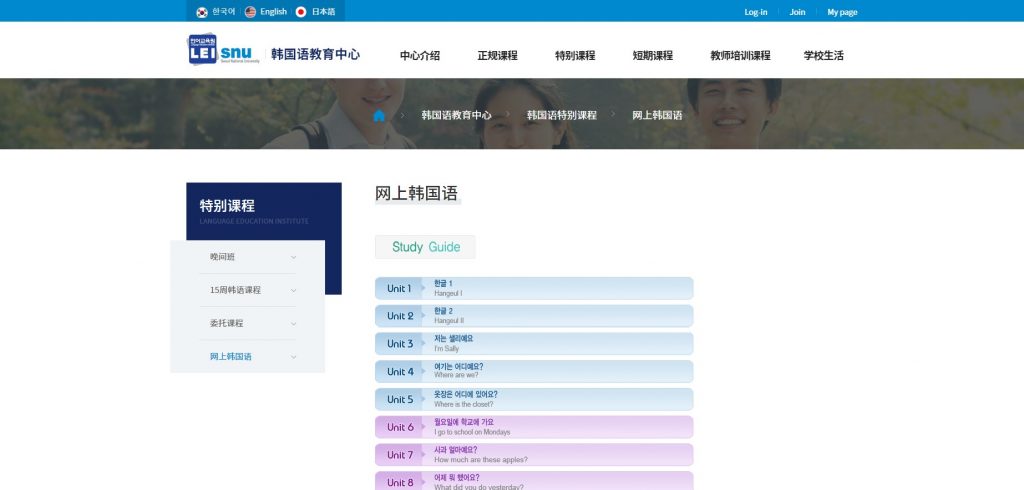Click the home icon in breadcrumb
Viewport: 1024px width, 490px height.
(x=379, y=116)
